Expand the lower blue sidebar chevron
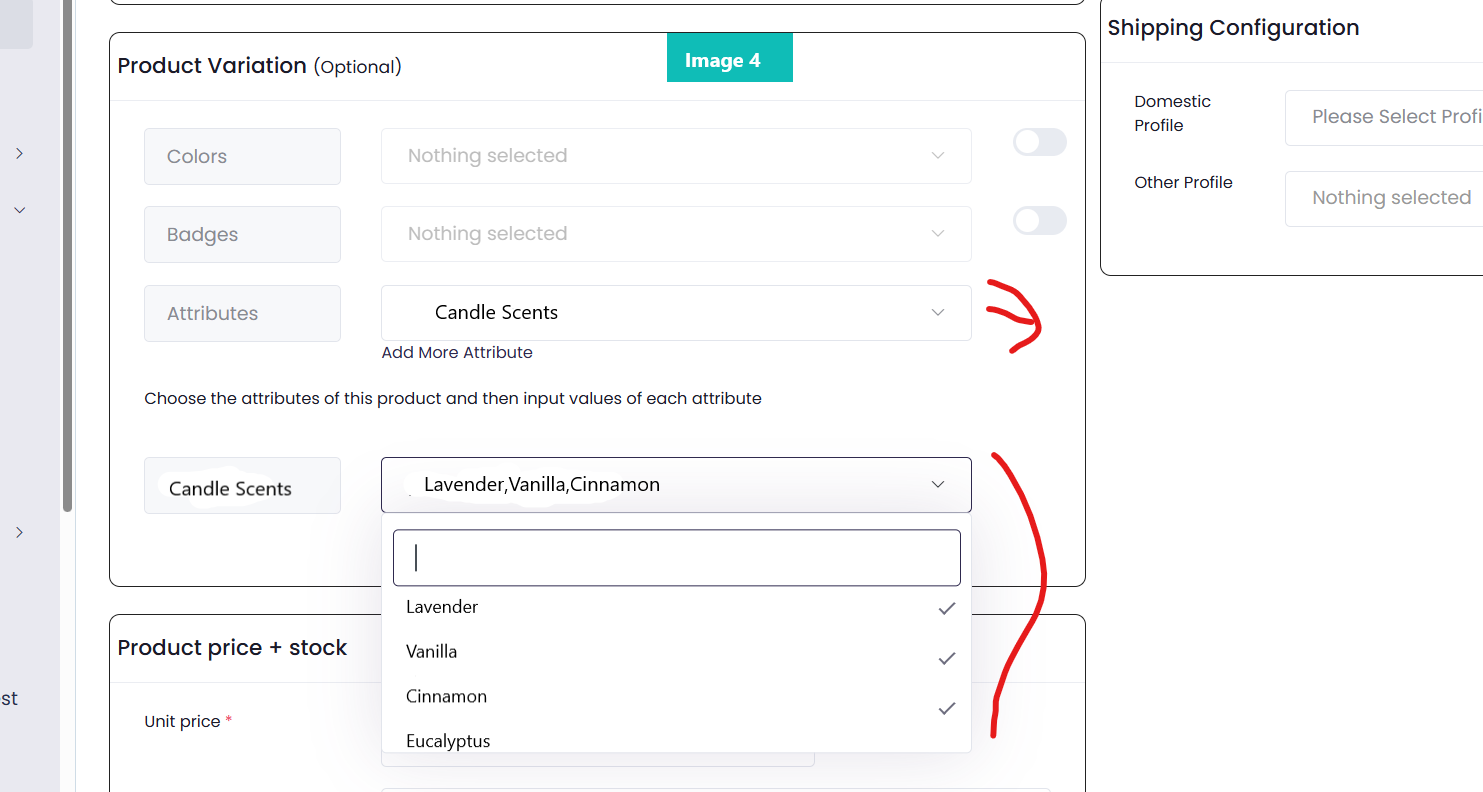 pyautogui.click(x=19, y=532)
